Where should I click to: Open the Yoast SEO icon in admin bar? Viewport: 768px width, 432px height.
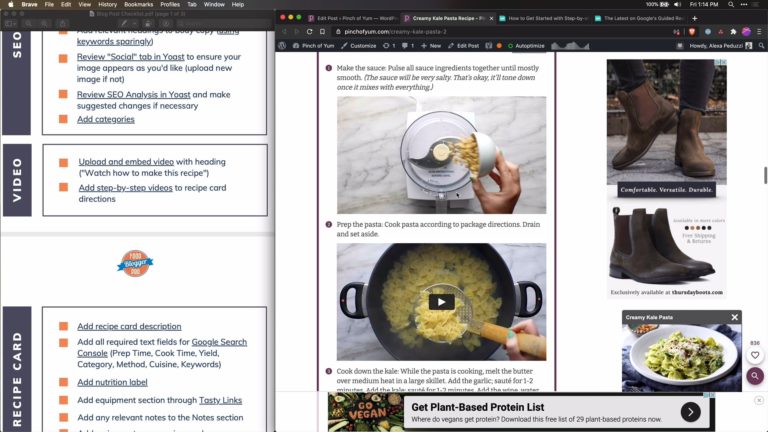tap(488, 46)
